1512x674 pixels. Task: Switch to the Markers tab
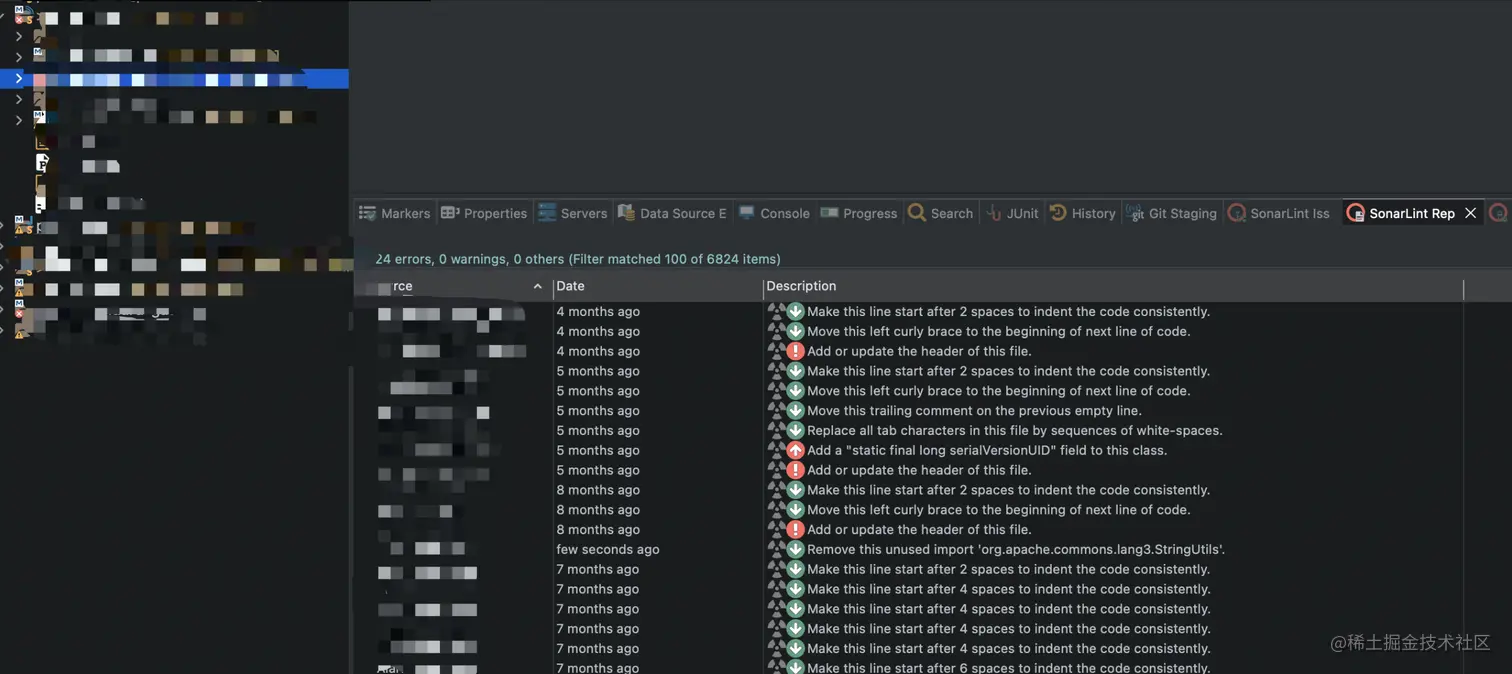395,213
